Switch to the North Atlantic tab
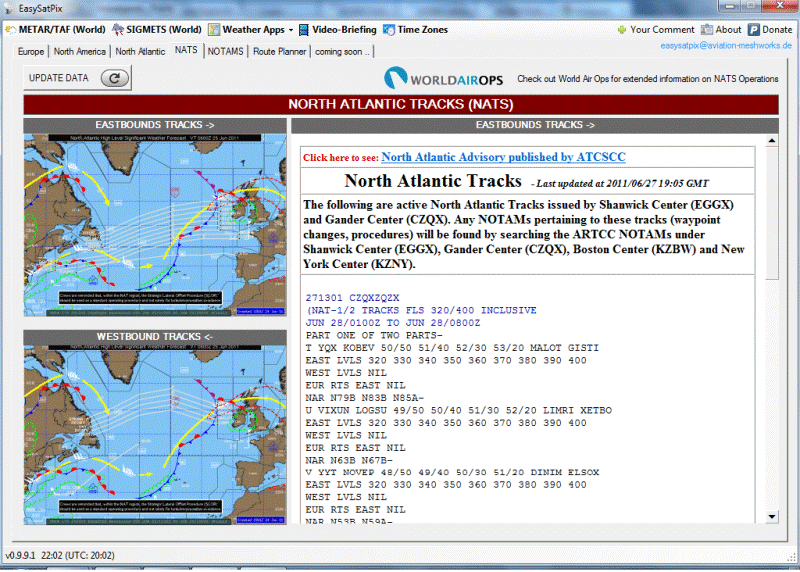Viewport: 800px width, 572px height. [140, 52]
